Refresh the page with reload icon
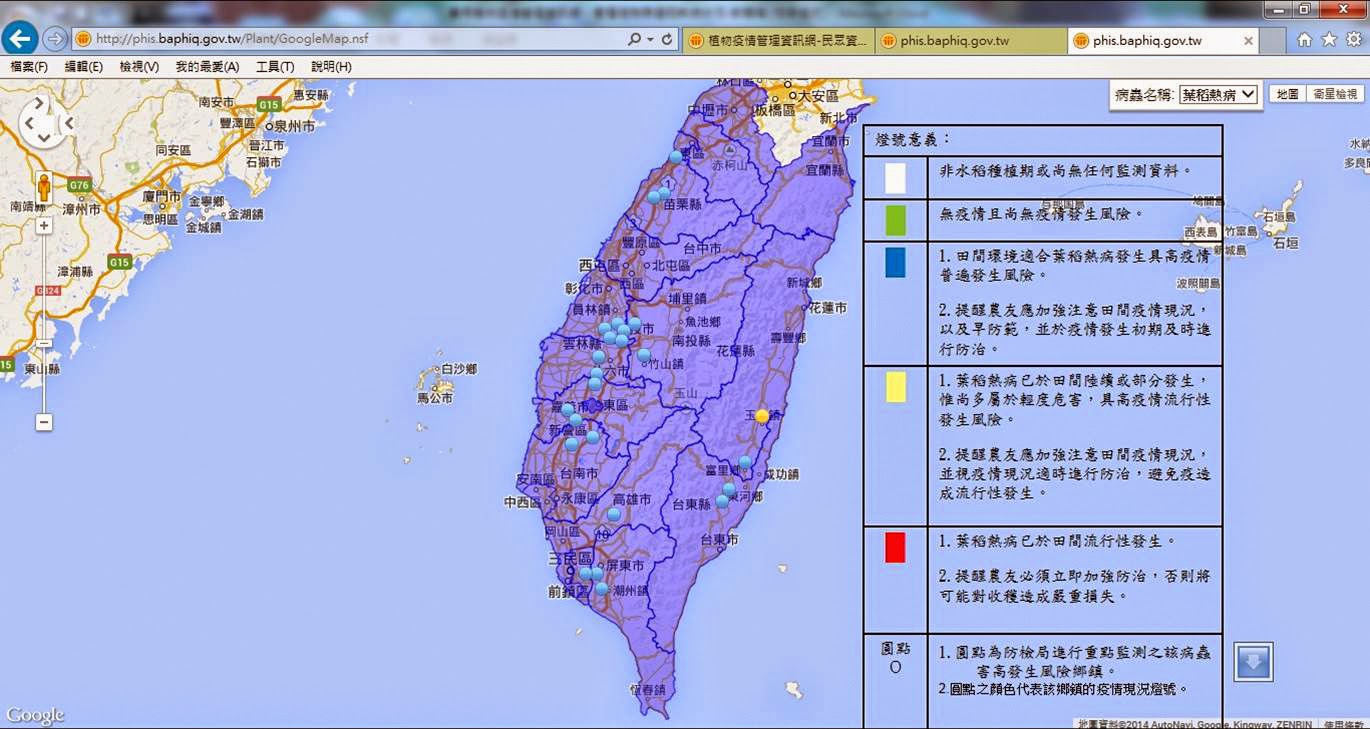The image size is (1370, 729). point(667,40)
